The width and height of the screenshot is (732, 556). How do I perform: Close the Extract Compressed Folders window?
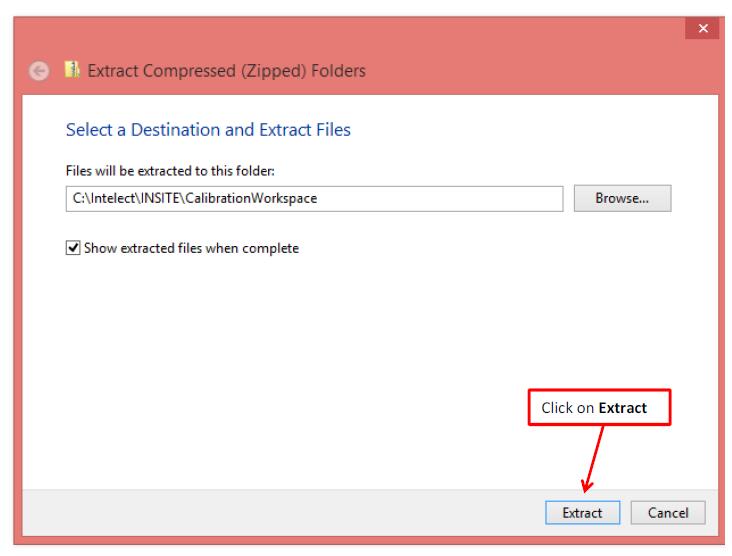pyautogui.click(x=703, y=28)
